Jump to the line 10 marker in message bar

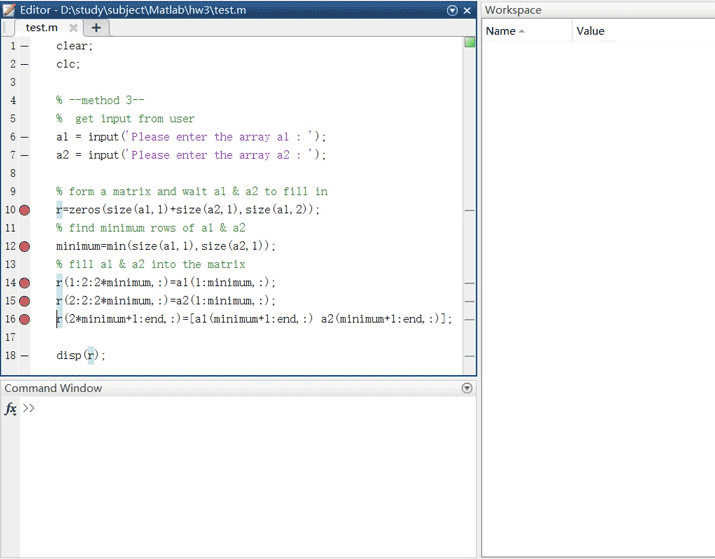click(469, 211)
